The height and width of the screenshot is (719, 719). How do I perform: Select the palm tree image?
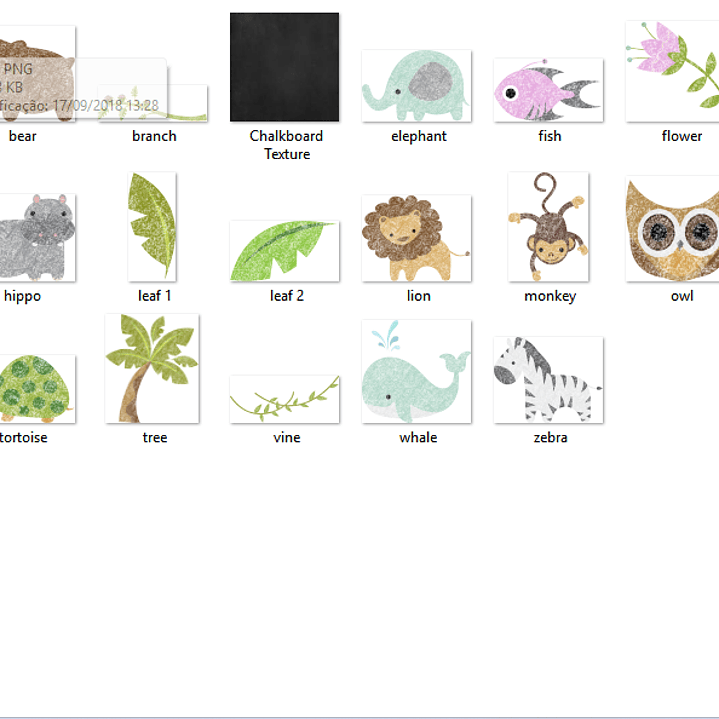pyautogui.click(x=152, y=368)
